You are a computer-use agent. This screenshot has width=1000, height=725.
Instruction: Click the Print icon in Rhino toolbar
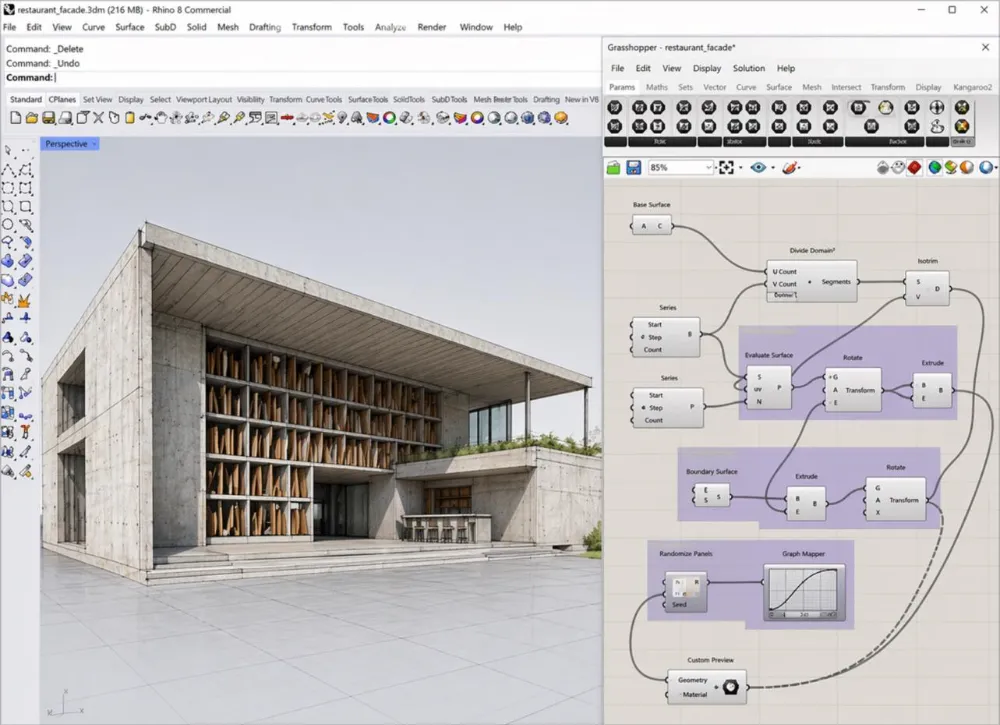coord(65,118)
